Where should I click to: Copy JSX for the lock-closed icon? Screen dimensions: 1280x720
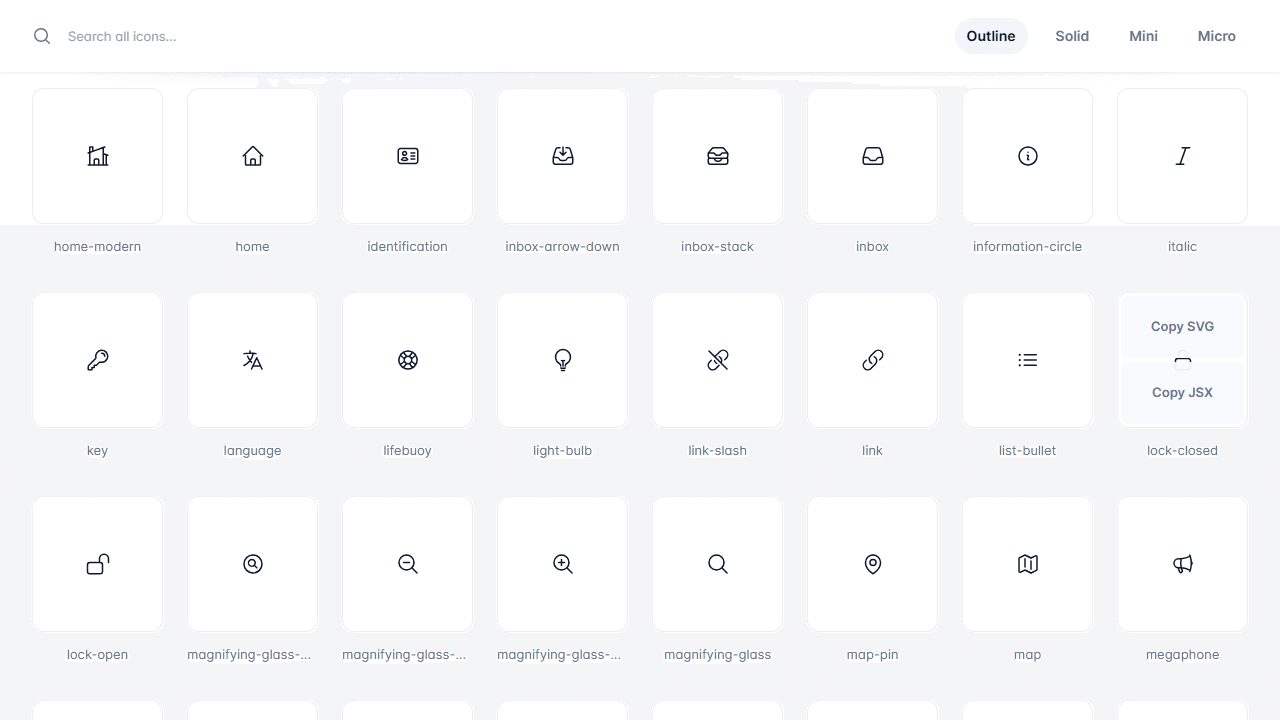pyautogui.click(x=1182, y=392)
